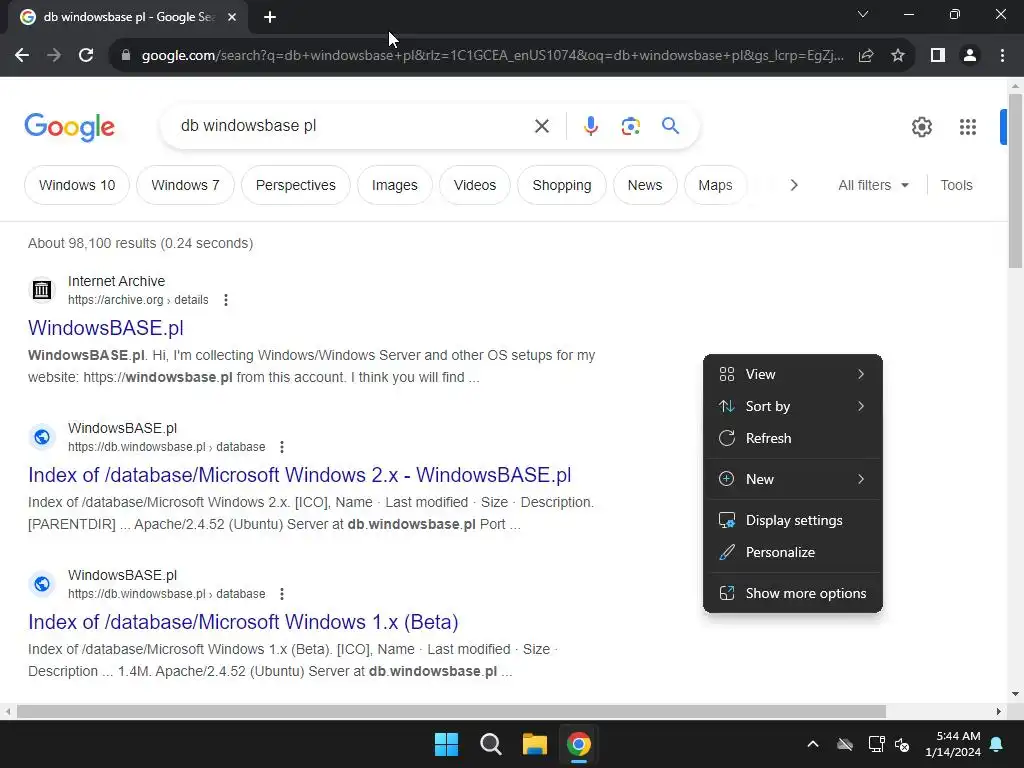This screenshot has width=1024, height=768.
Task: Filter results by Windows 10 chip
Action: click(x=77, y=185)
